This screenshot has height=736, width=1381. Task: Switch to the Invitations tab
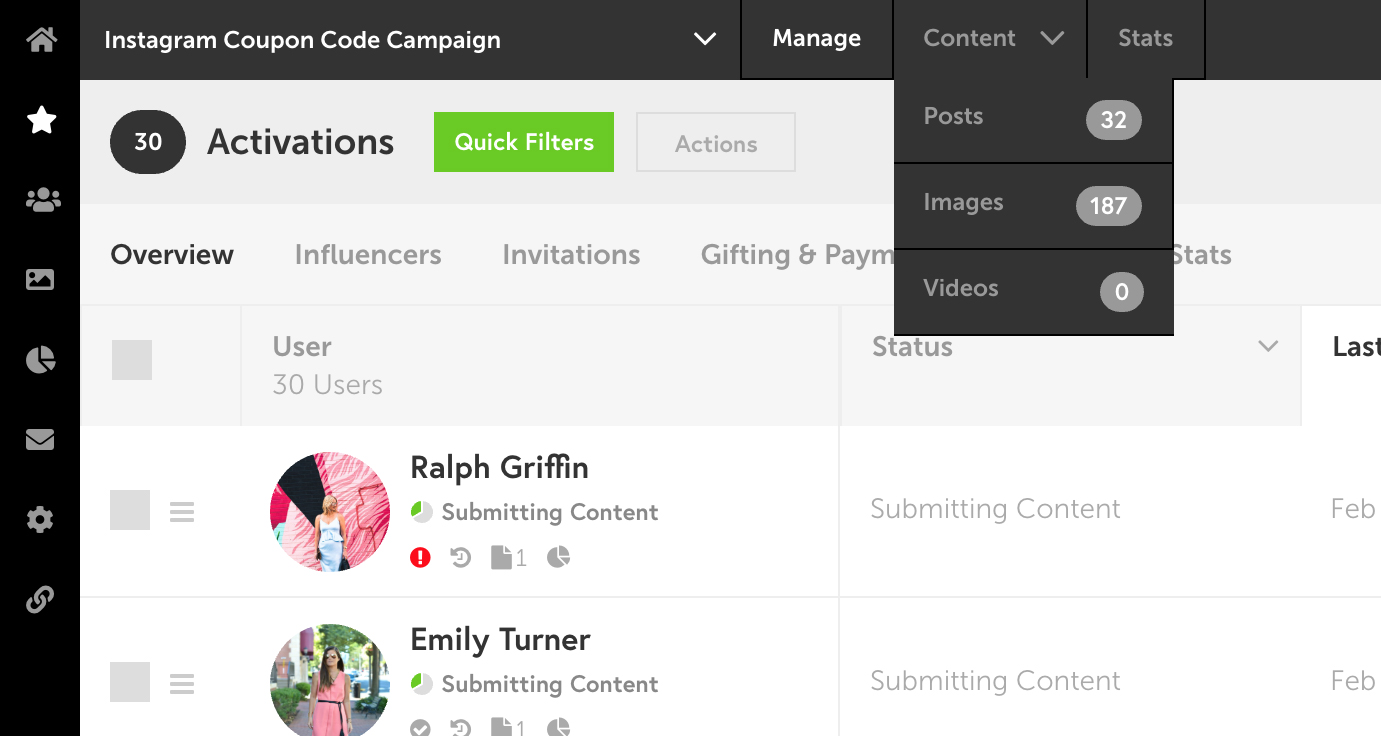coord(571,255)
